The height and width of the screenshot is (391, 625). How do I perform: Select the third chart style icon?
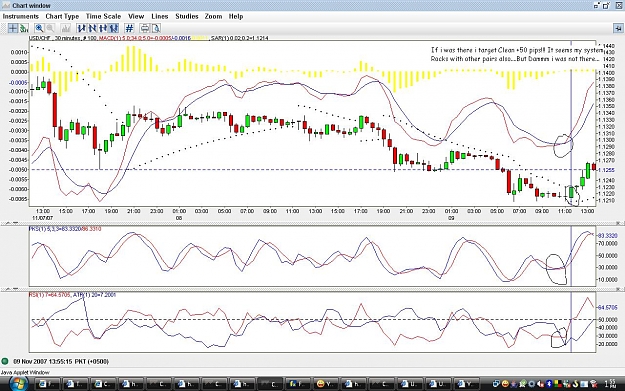point(103,28)
